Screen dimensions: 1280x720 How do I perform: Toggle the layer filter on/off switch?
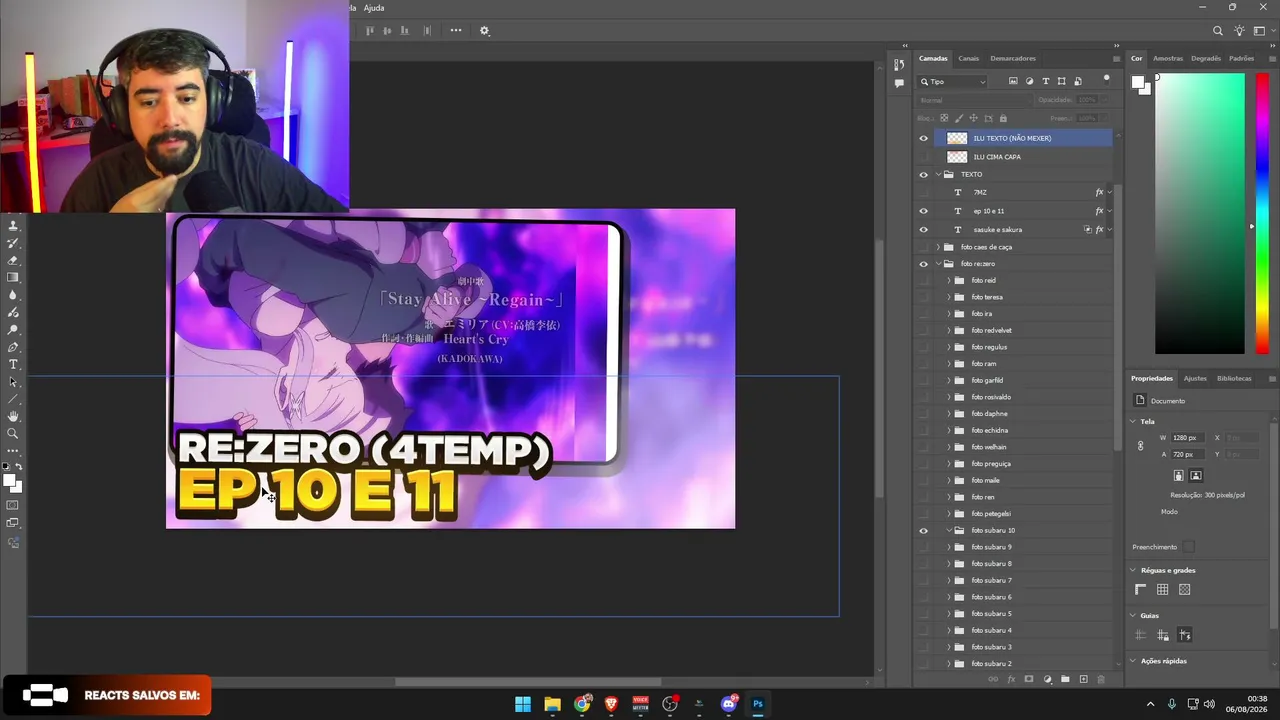click(1106, 78)
